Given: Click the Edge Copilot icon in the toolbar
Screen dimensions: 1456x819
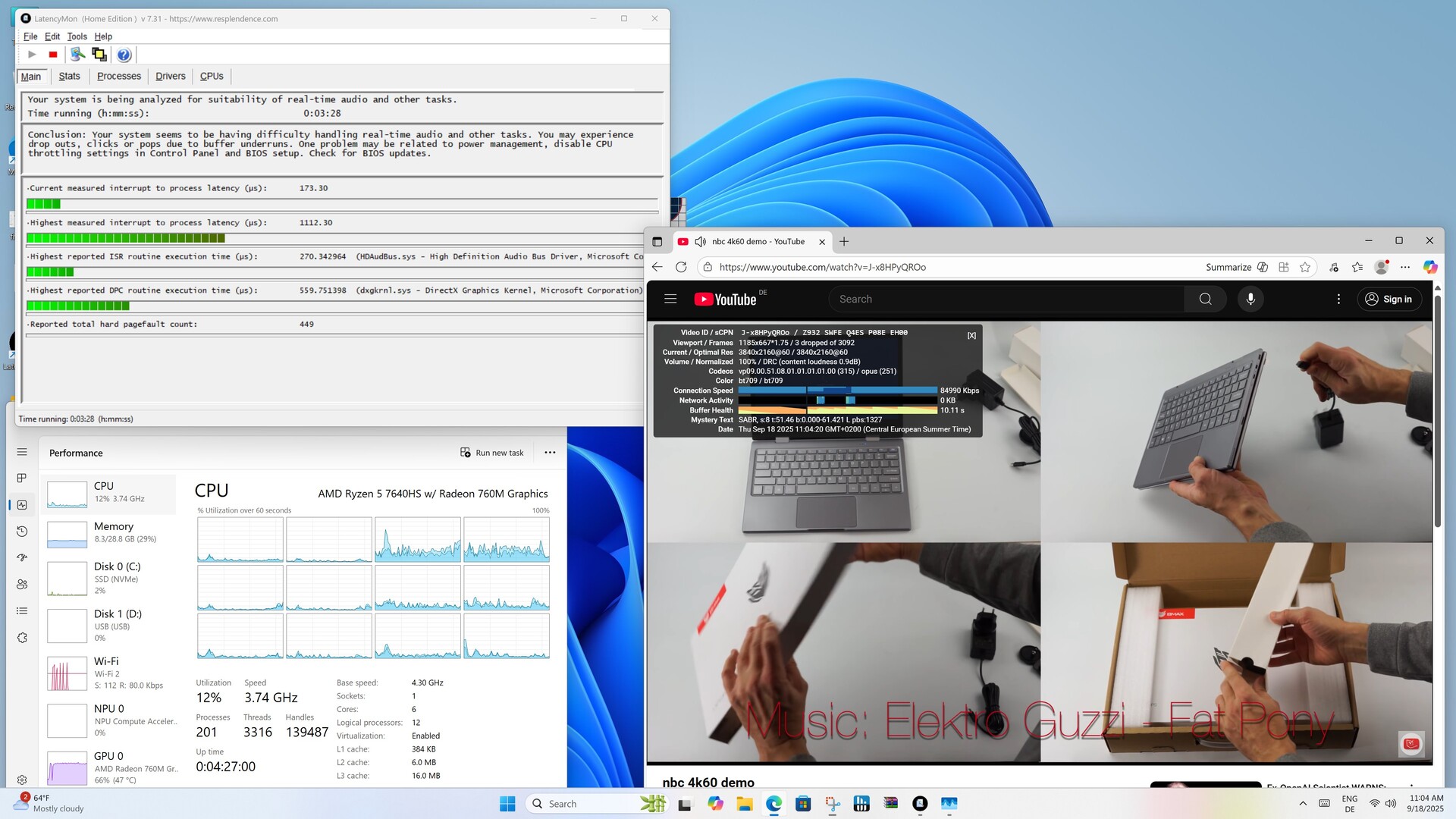Looking at the screenshot, I should pyautogui.click(x=1429, y=267).
